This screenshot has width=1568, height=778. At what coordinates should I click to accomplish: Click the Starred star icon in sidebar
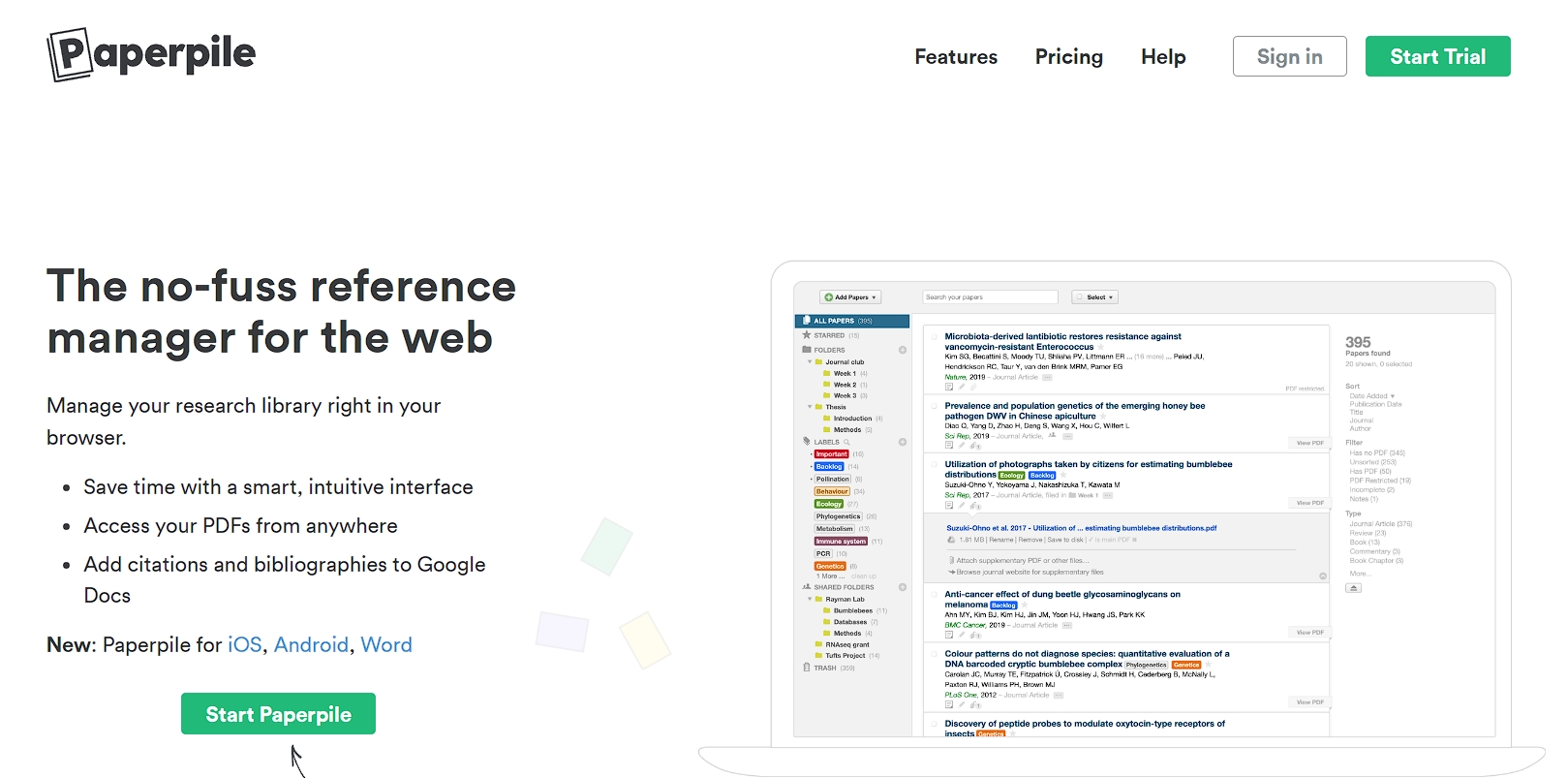807,335
